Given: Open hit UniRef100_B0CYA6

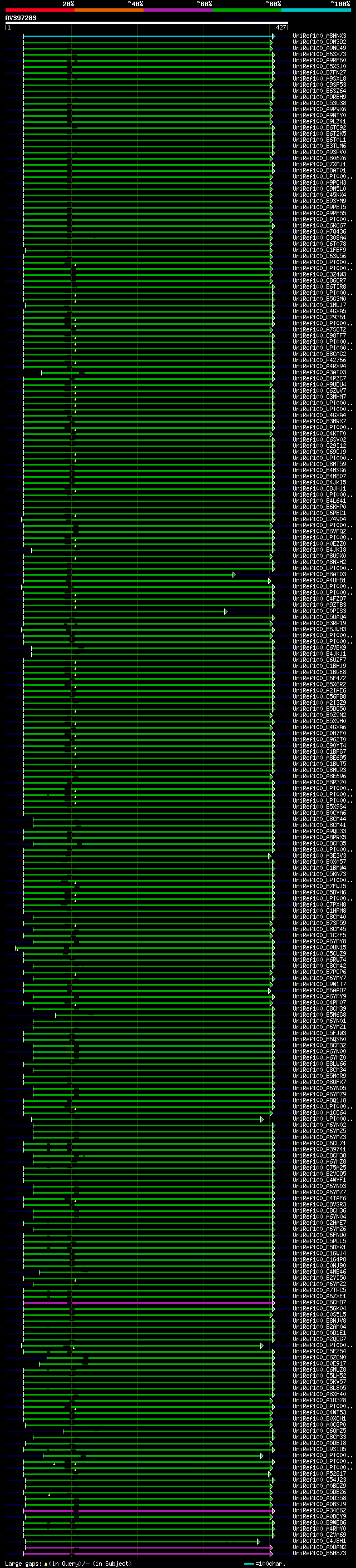Looking at the screenshot, I should coord(319,813).
